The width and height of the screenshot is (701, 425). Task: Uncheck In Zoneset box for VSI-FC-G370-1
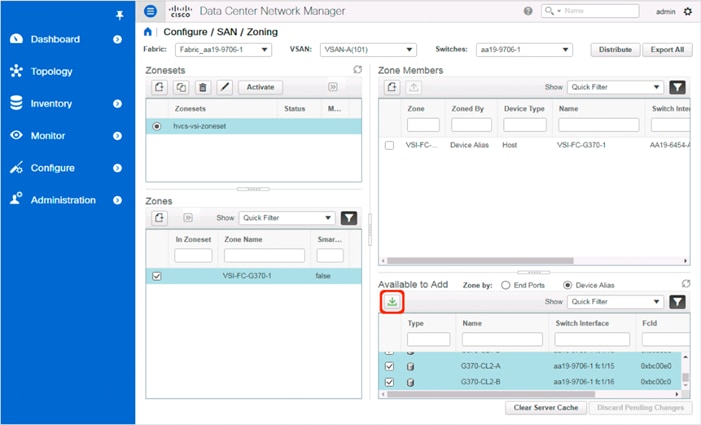156,276
